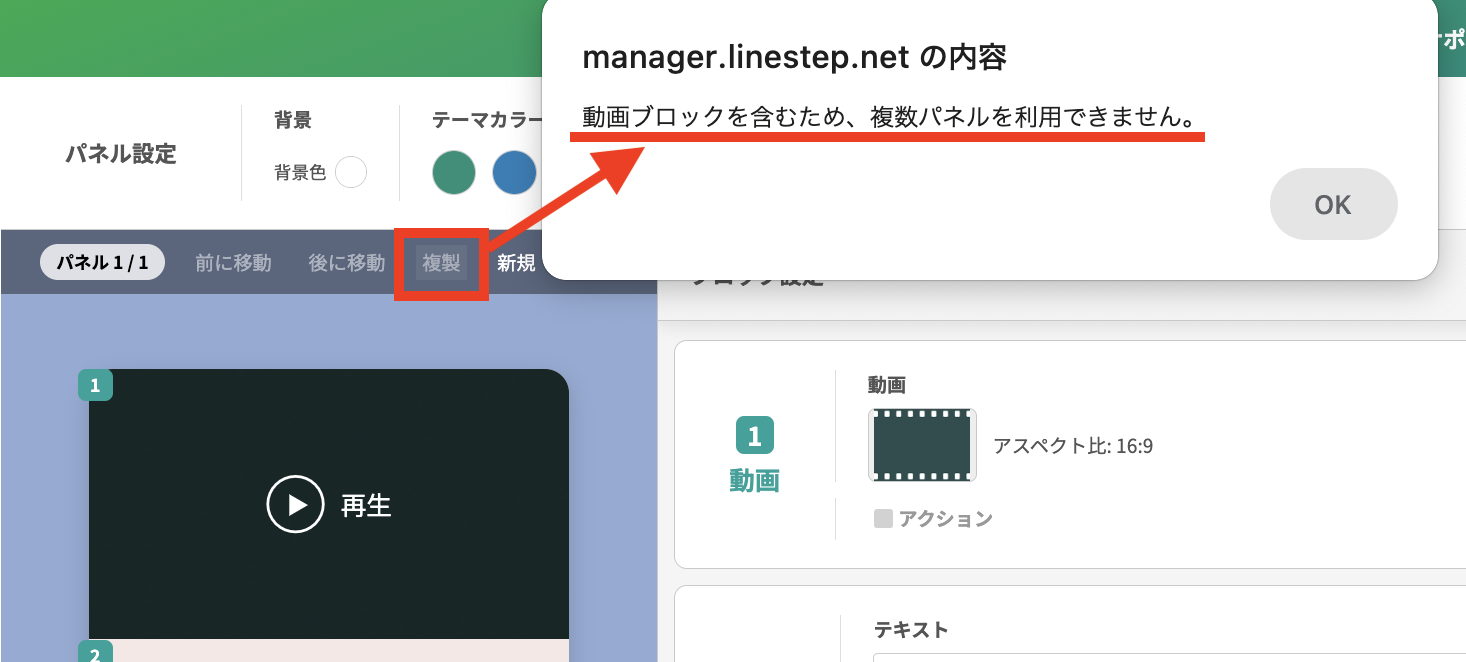Click the パネル設定 heading
This screenshot has height=662, width=1466.
[121, 154]
